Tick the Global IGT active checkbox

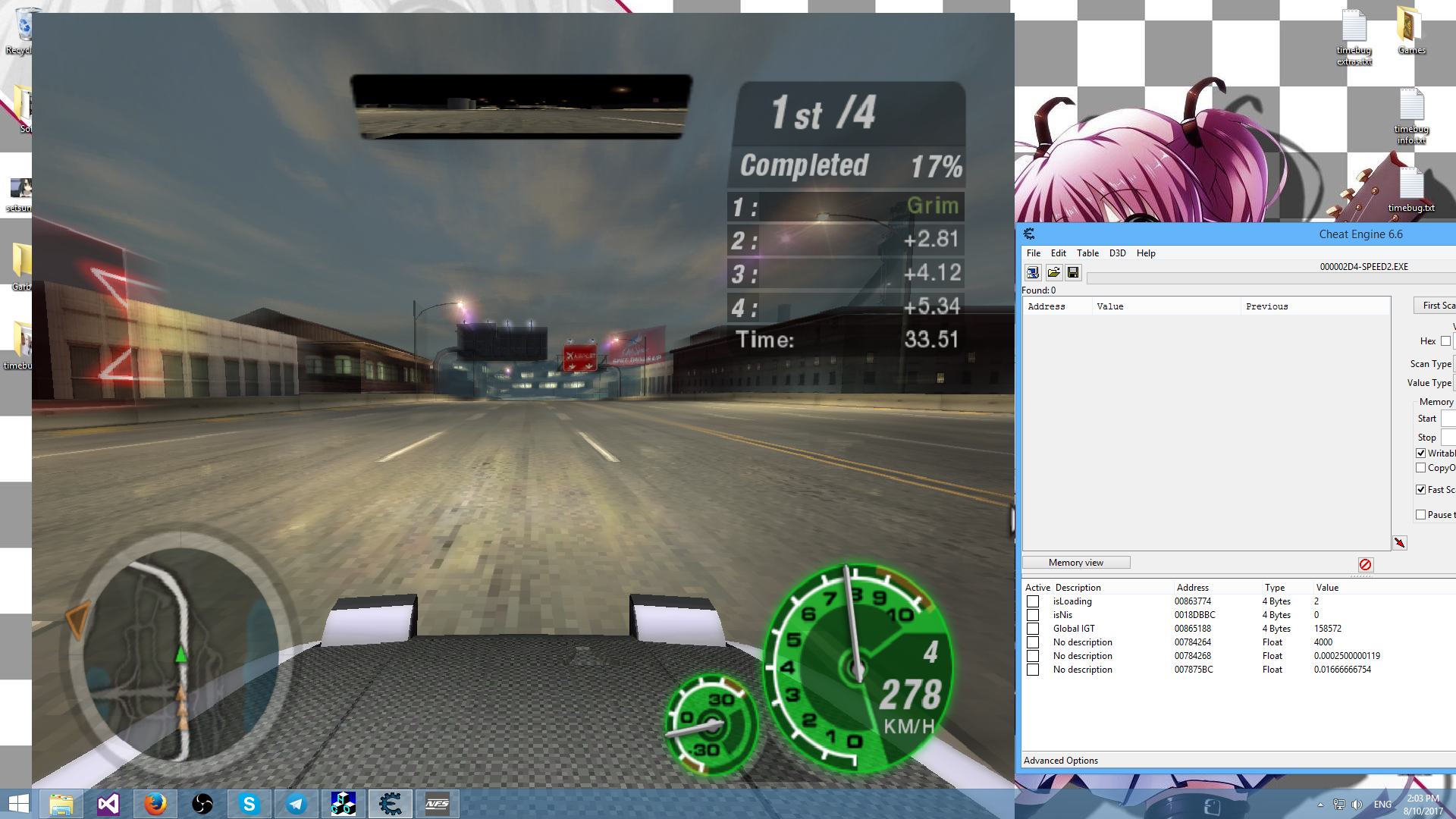[1033, 629]
